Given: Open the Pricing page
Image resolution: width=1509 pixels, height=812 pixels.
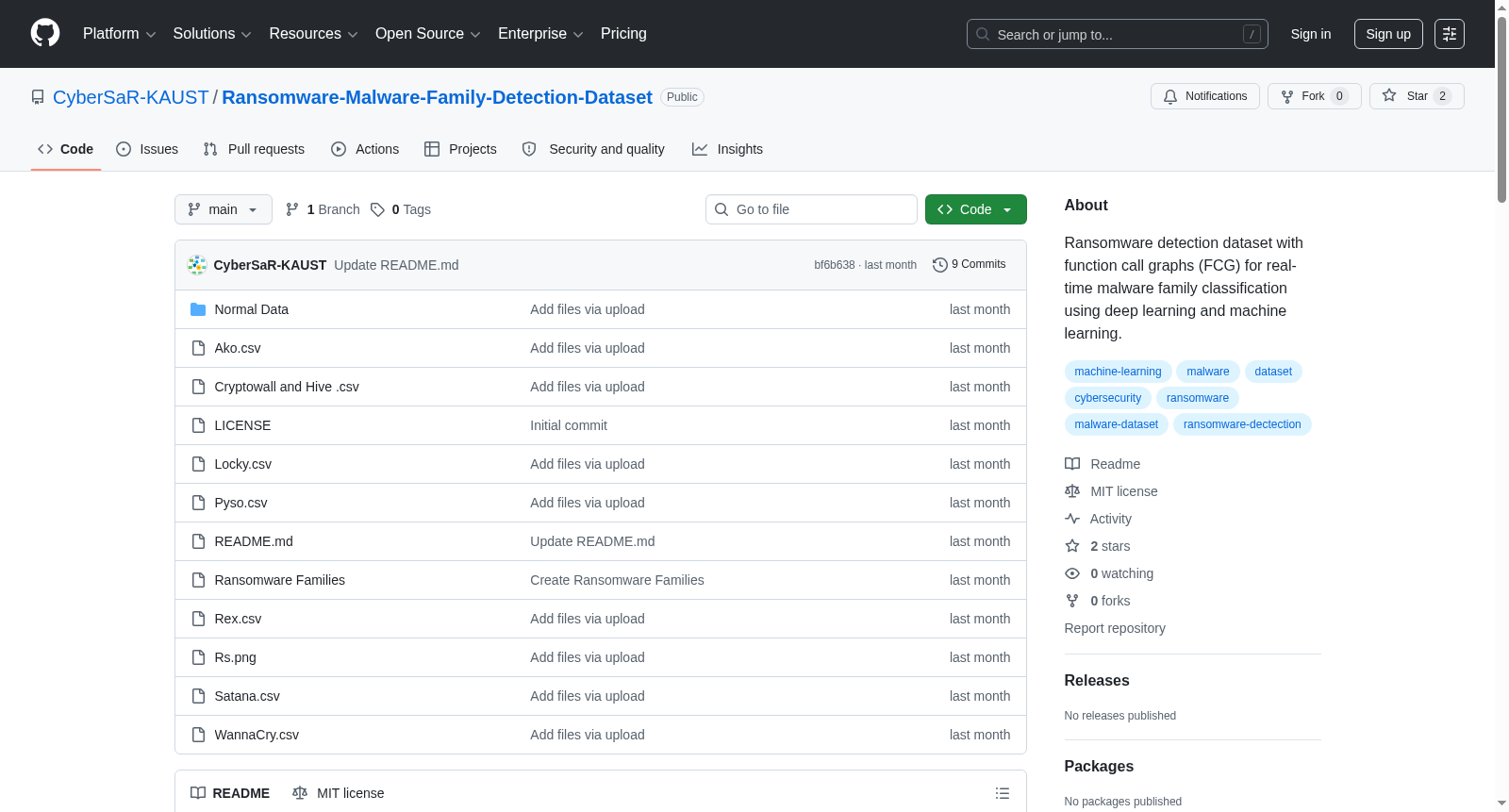Looking at the screenshot, I should (623, 34).
